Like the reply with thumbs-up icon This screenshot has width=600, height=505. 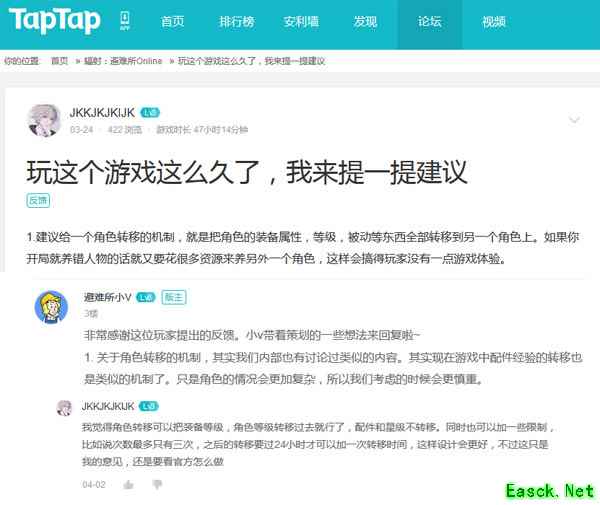[x=128, y=484]
